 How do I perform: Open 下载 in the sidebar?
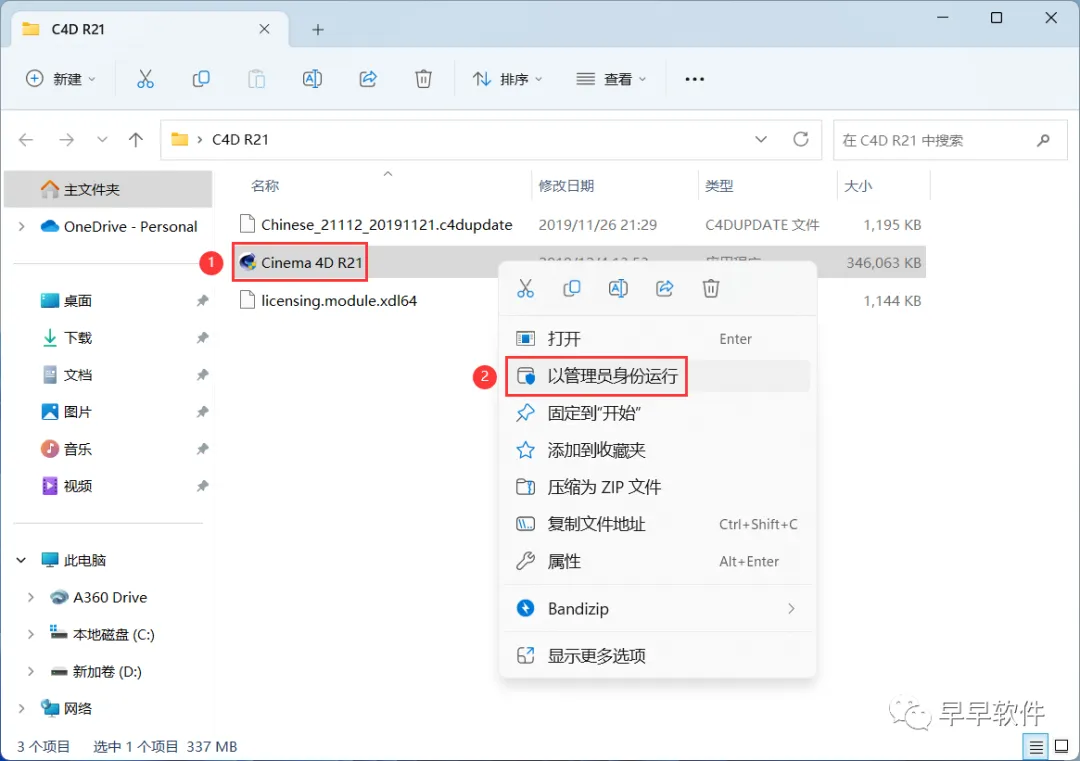pos(78,338)
